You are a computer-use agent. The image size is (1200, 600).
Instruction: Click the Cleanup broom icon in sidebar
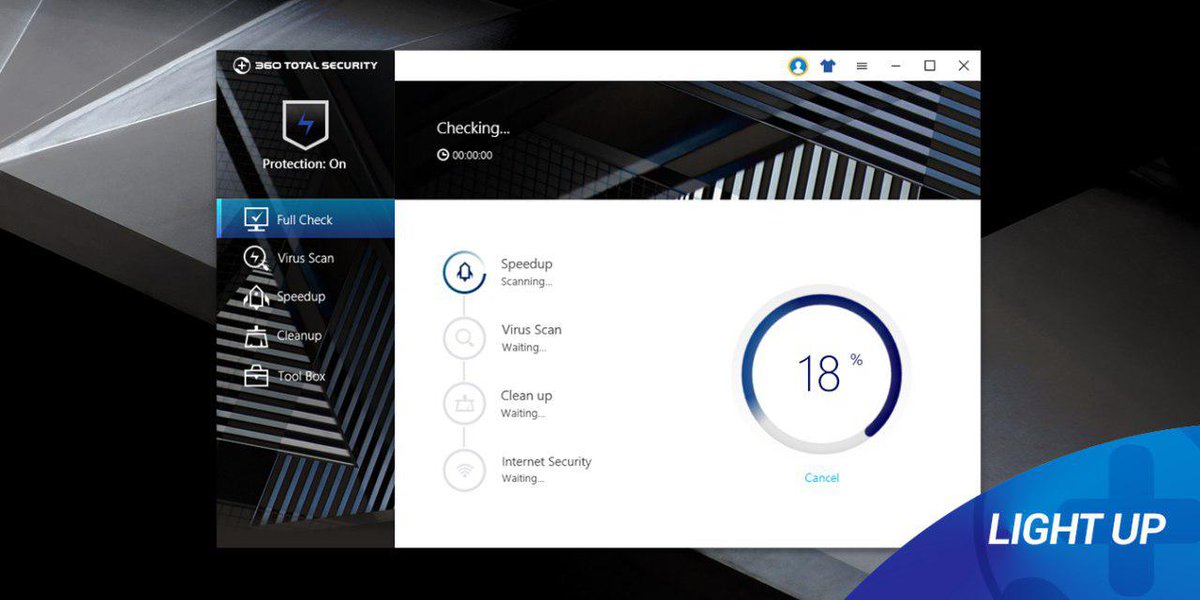point(257,336)
